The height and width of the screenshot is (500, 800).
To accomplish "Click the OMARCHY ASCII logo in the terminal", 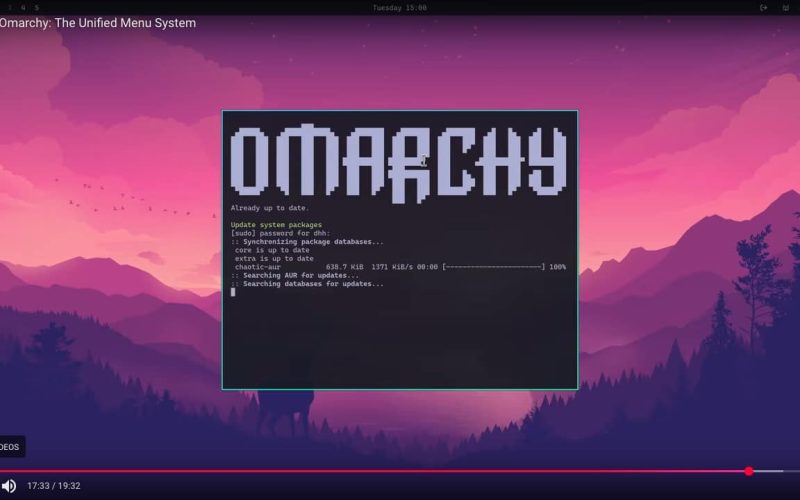I will pos(399,163).
